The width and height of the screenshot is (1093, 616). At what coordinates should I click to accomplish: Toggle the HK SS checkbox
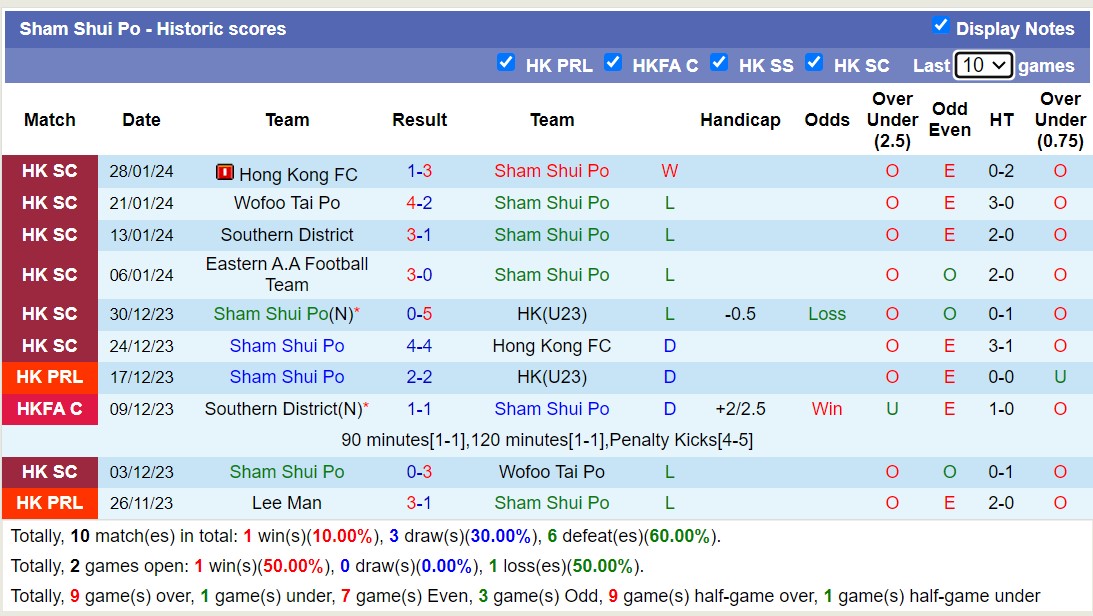click(719, 63)
